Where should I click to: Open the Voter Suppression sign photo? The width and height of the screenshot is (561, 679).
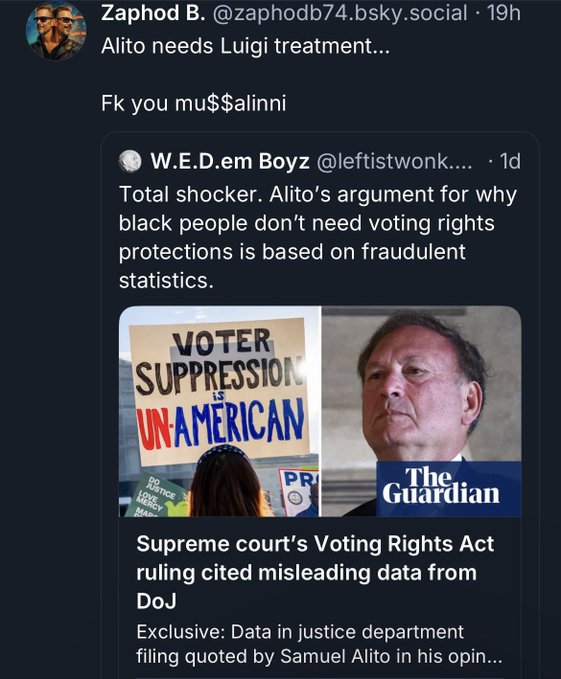point(219,411)
